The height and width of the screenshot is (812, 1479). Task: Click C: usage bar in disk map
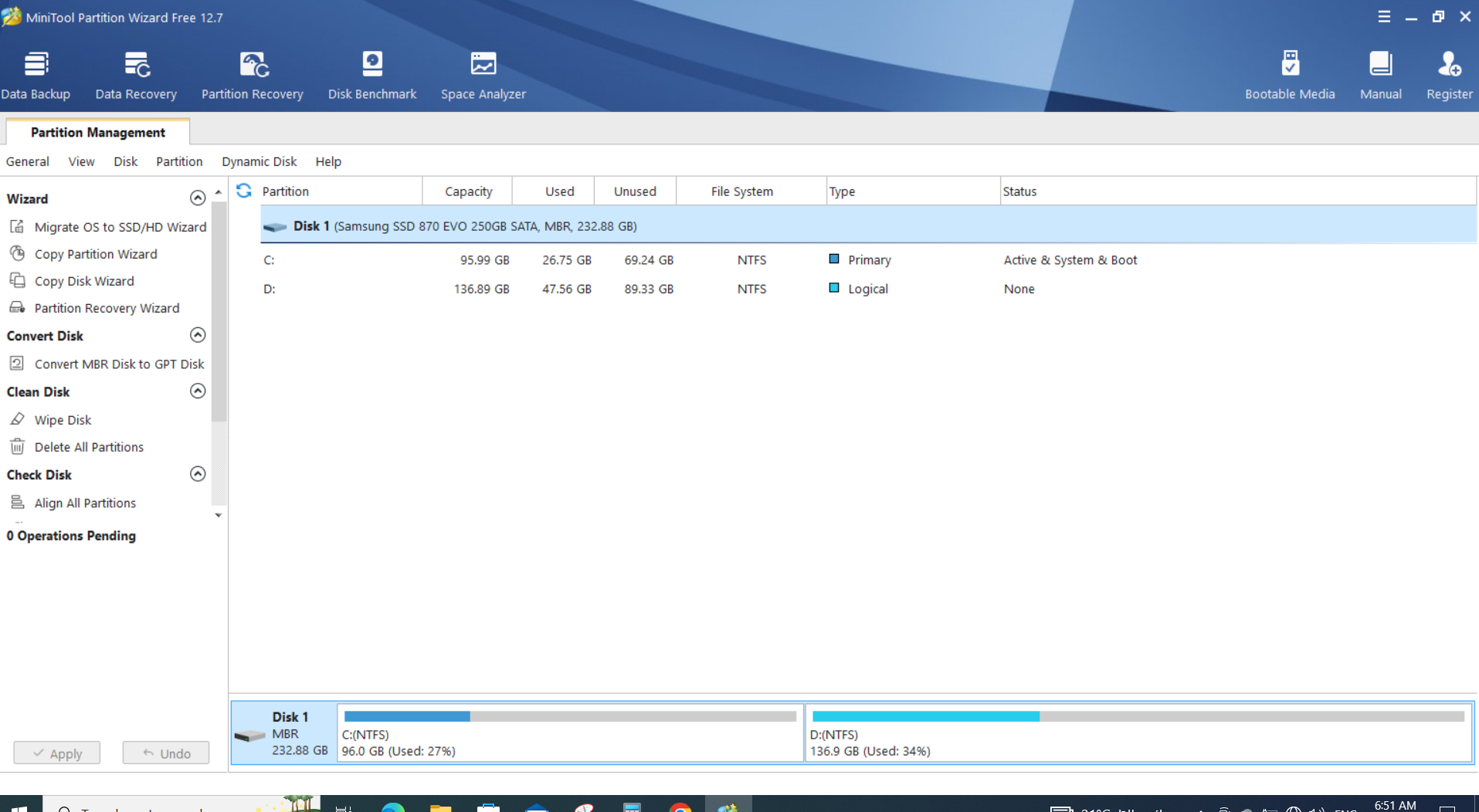[x=570, y=716]
